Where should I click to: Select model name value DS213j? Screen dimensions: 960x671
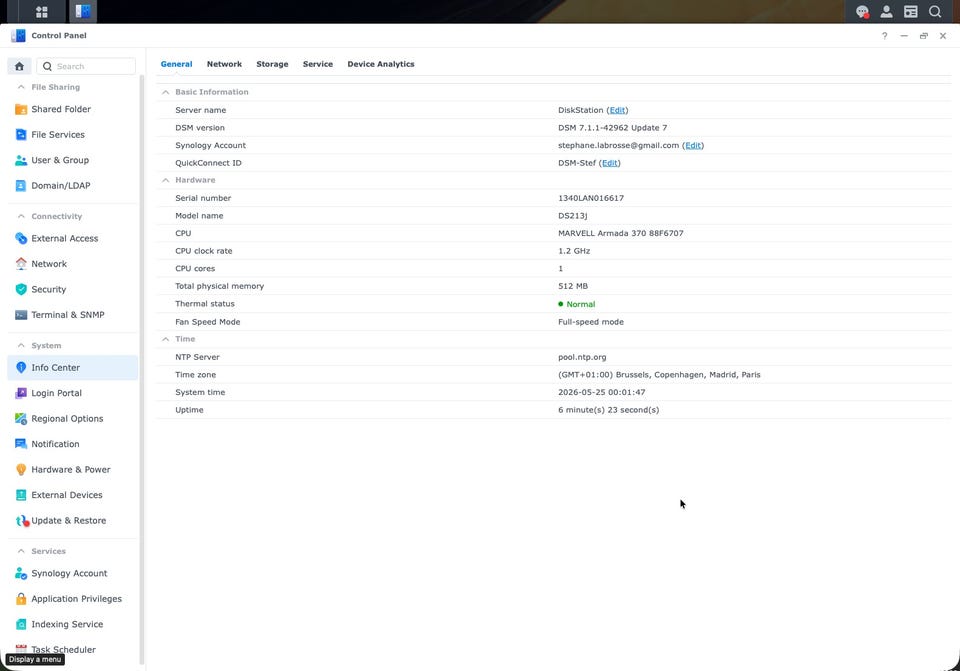pyautogui.click(x=572, y=216)
